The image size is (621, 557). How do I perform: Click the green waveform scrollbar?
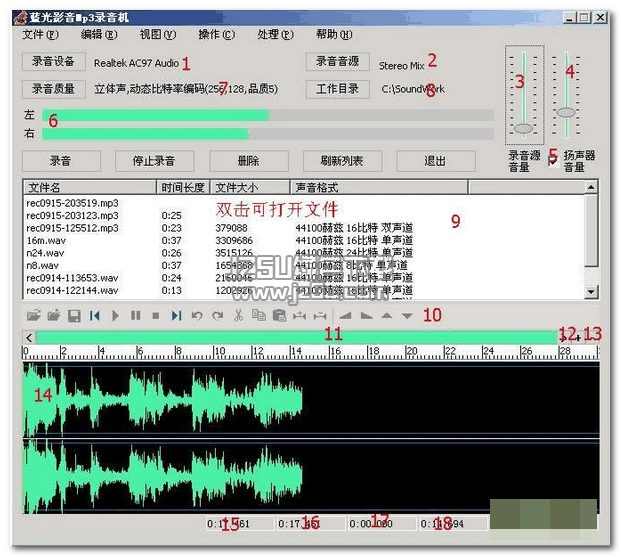pyautogui.click(x=297, y=338)
